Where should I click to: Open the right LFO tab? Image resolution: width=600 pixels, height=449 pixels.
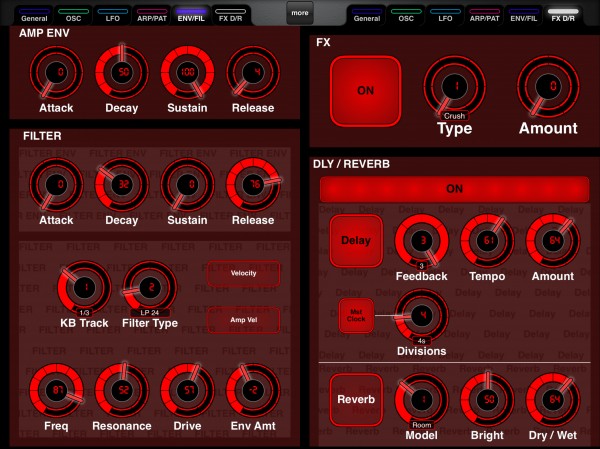point(445,15)
